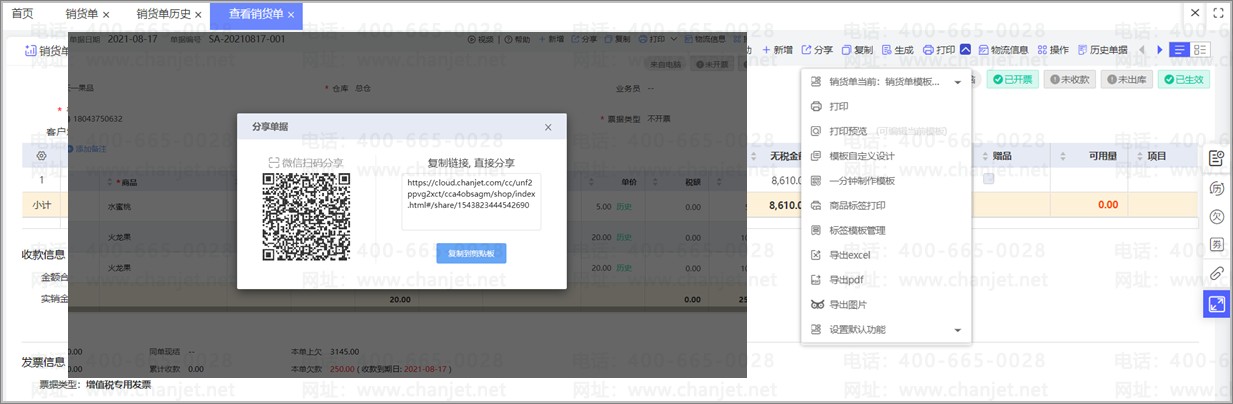Click the 添加备注 link
Image resolution: width=1233 pixels, height=404 pixels.
pyautogui.click(x=90, y=148)
